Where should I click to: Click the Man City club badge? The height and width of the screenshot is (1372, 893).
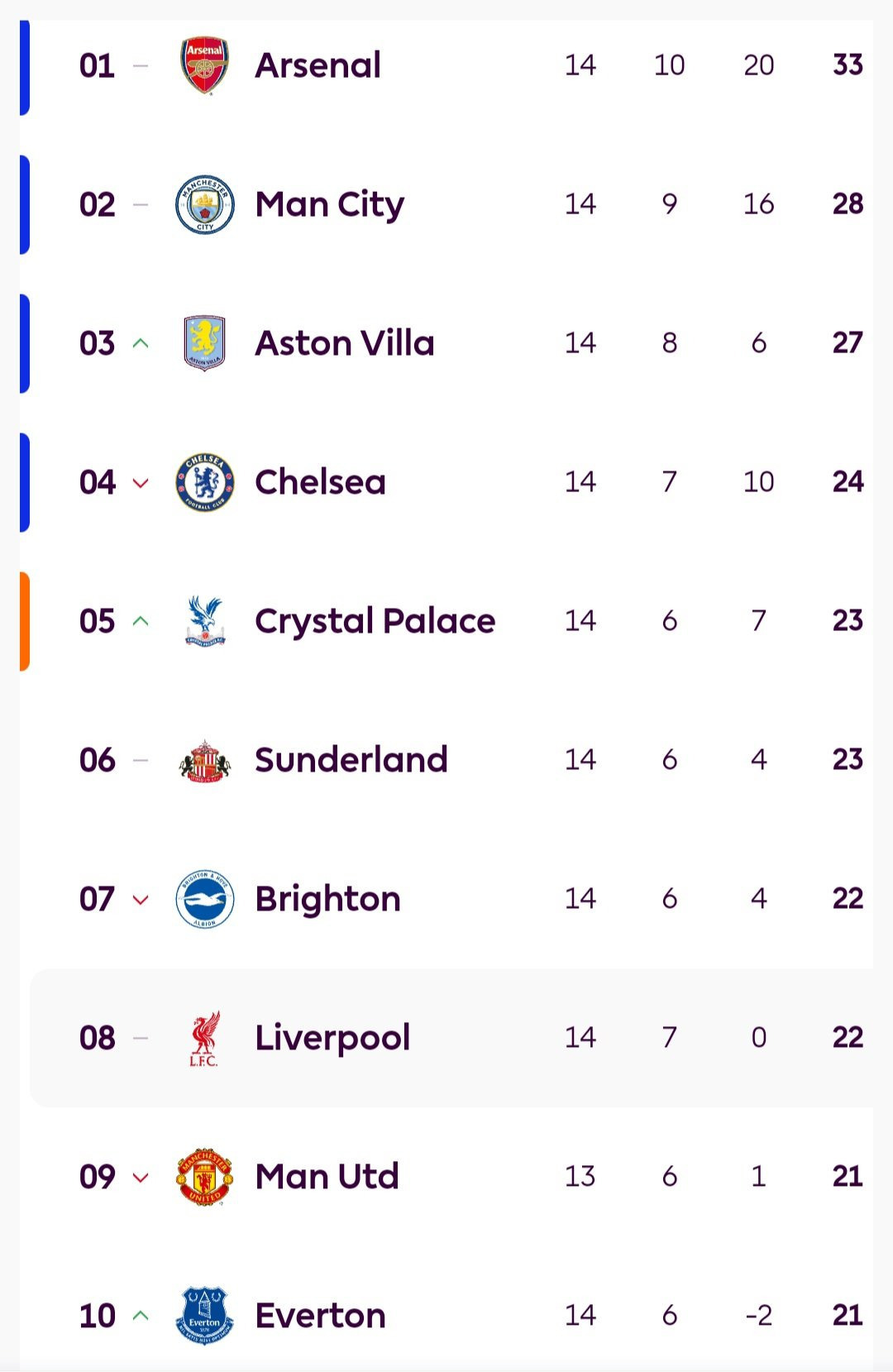[x=204, y=204]
